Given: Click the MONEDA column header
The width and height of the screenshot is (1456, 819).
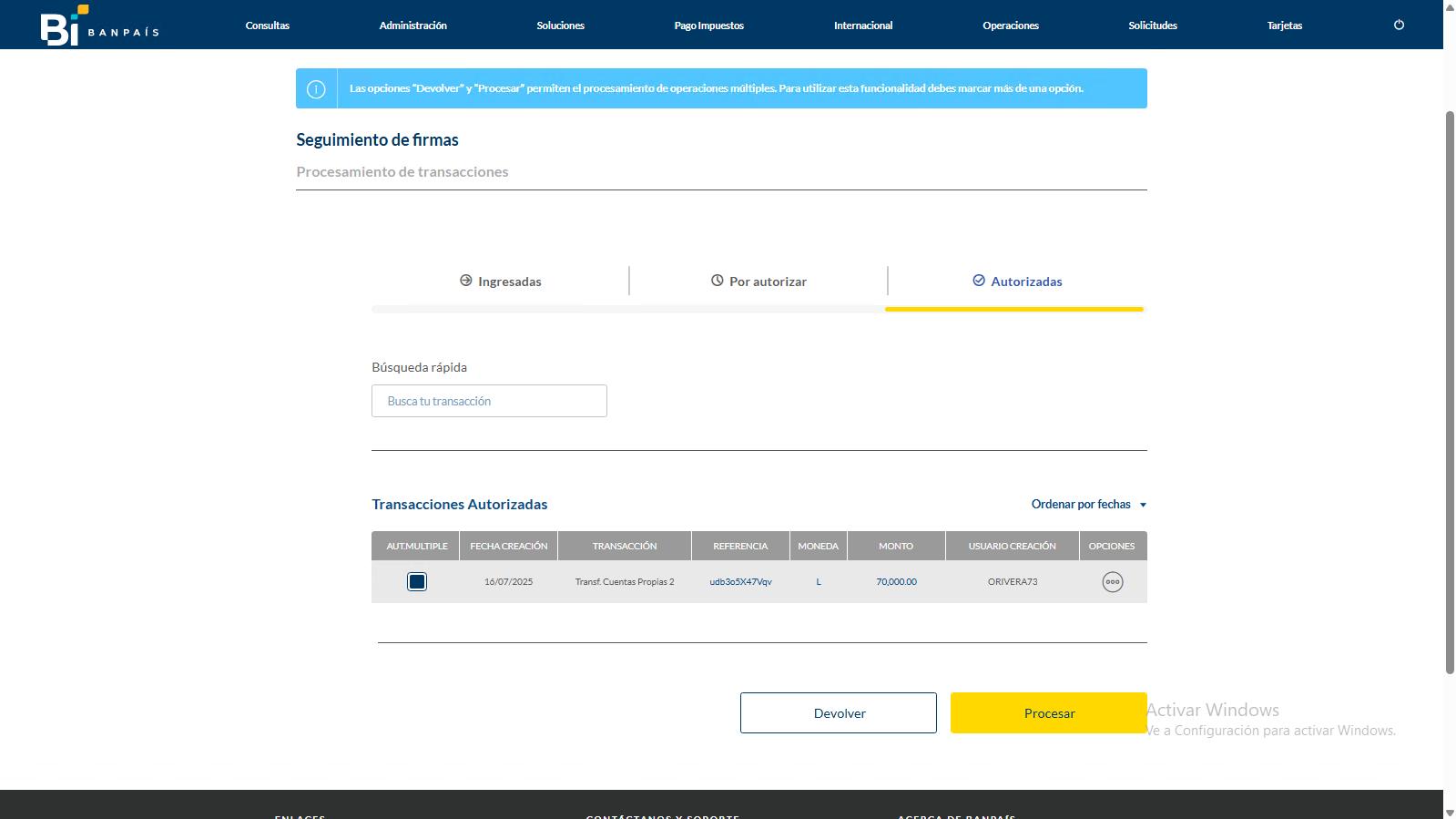Looking at the screenshot, I should 818,547.
